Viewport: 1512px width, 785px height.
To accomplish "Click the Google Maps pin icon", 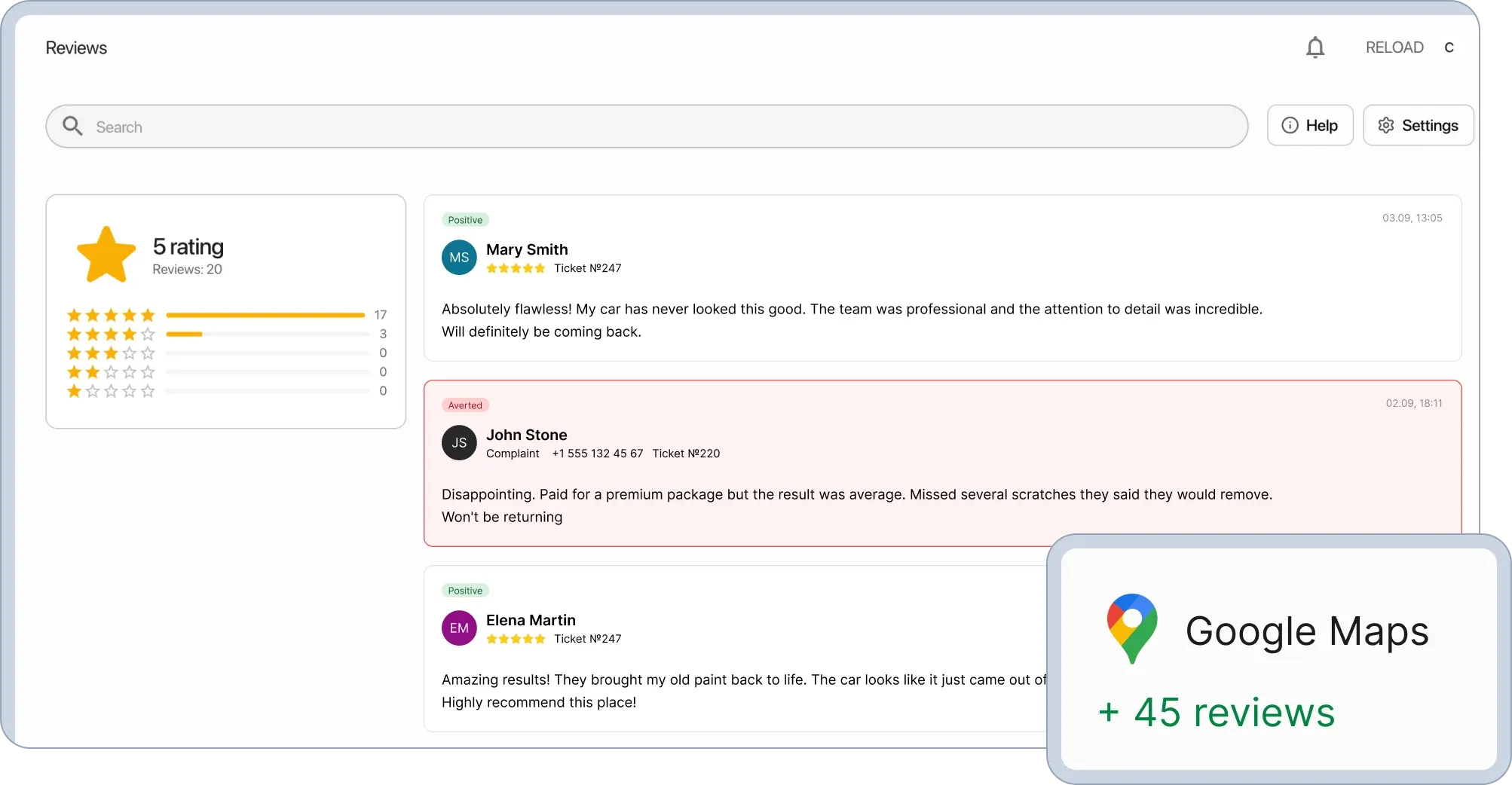I will pyautogui.click(x=1130, y=628).
